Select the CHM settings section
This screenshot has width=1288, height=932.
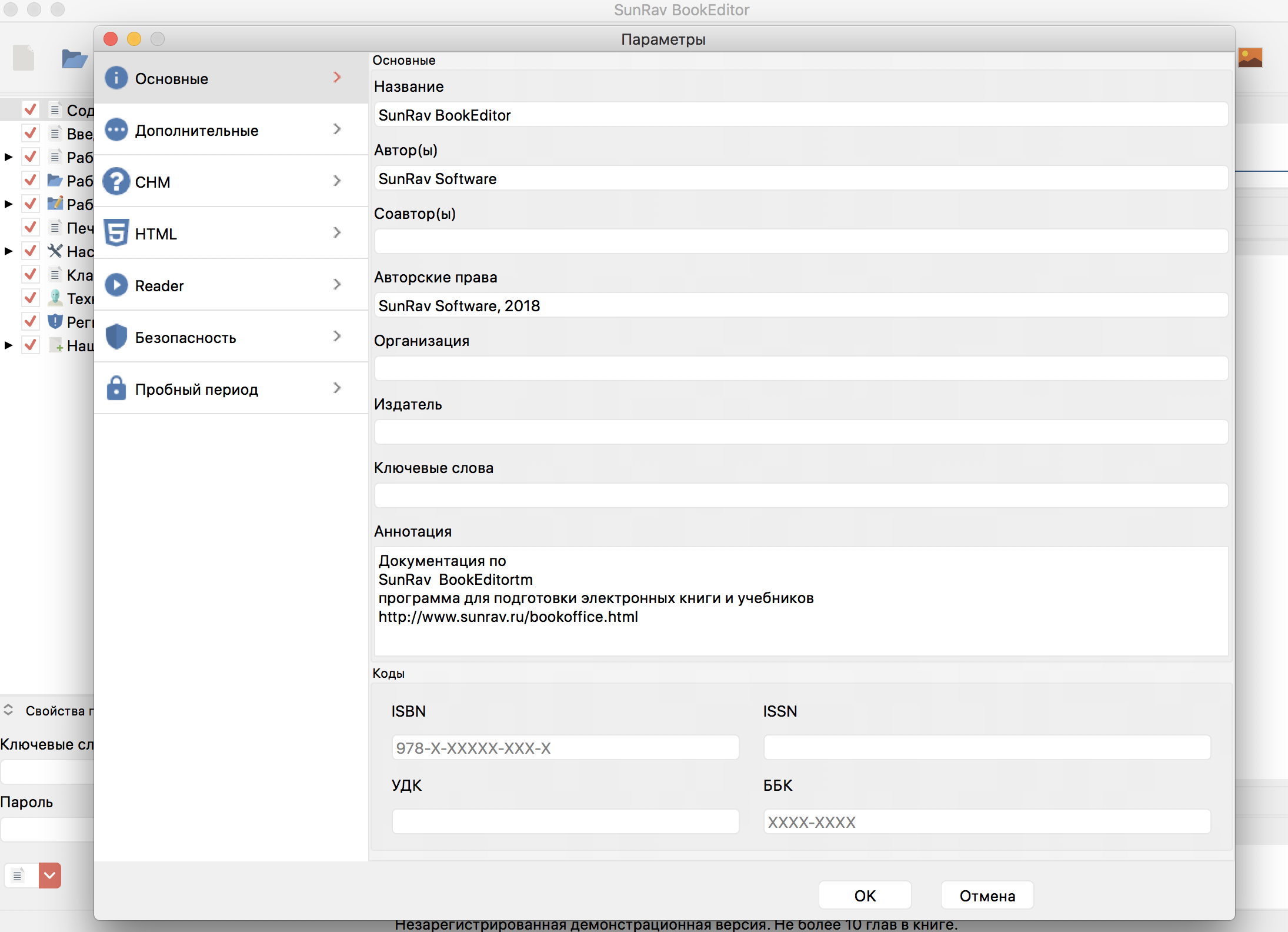tap(231, 181)
